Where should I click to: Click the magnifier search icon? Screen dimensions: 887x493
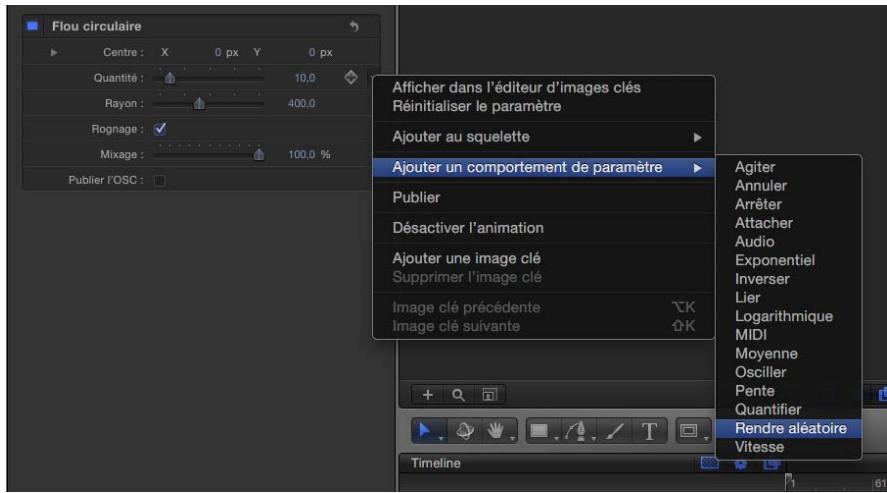click(x=458, y=395)
